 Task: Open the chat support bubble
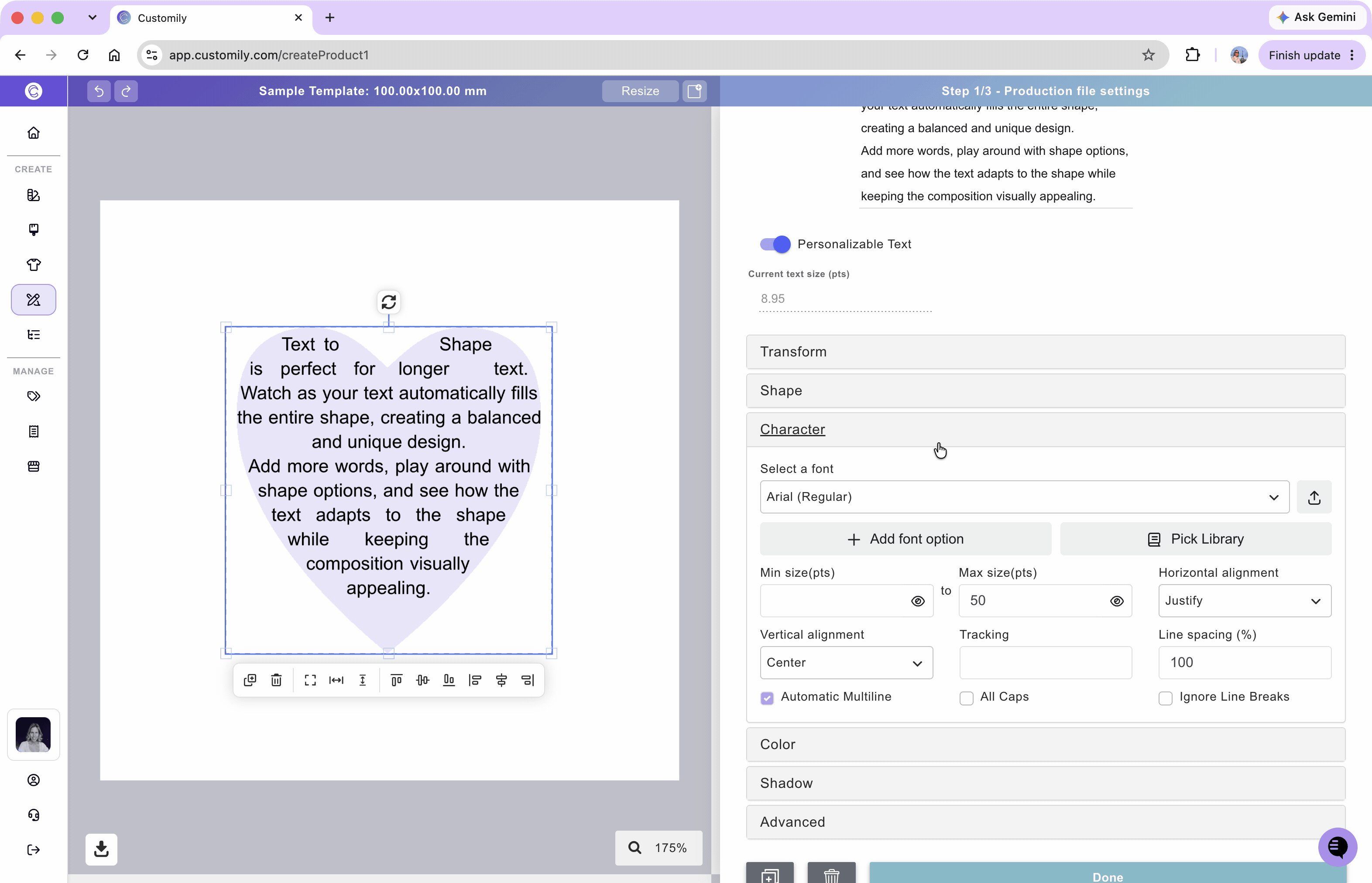pos(1338,847)
